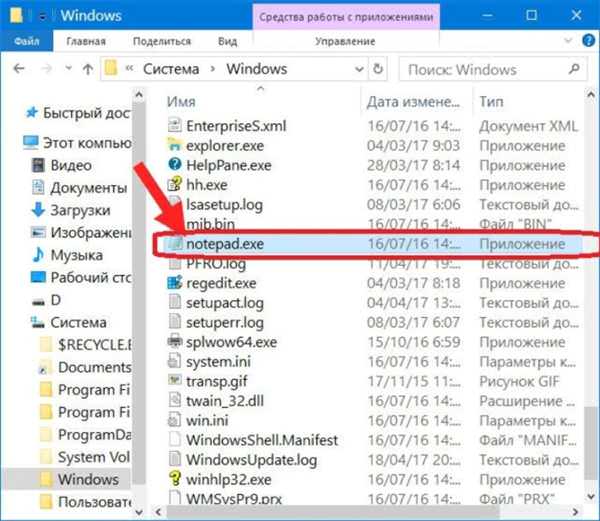
Task: Click Windows in the address bar path
Action: [x=256, y=69]
